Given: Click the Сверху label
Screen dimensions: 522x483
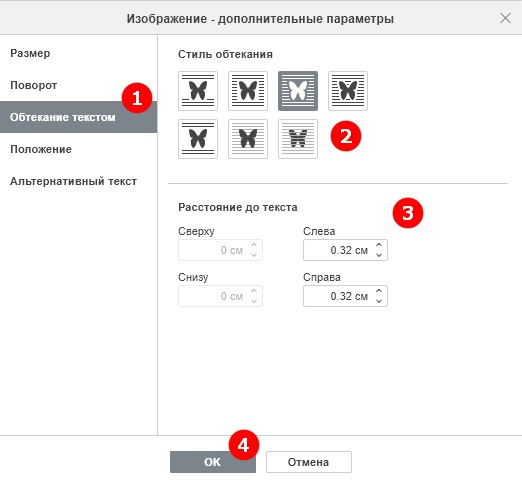Looking at the screenshot, I should (196, 231).
